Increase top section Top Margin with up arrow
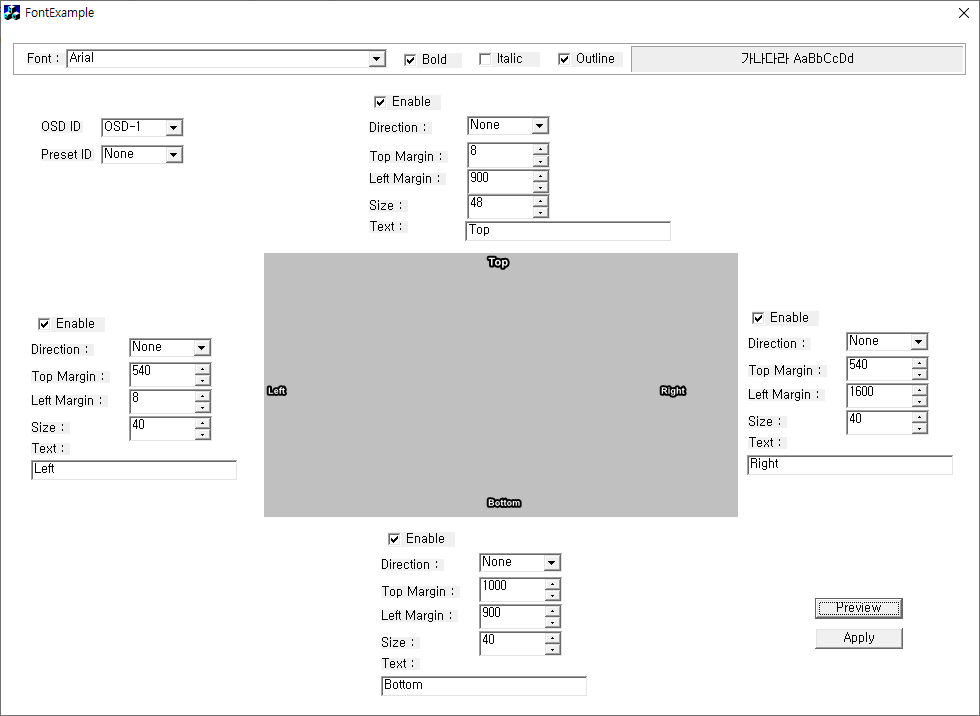 (x=540, y=150)
